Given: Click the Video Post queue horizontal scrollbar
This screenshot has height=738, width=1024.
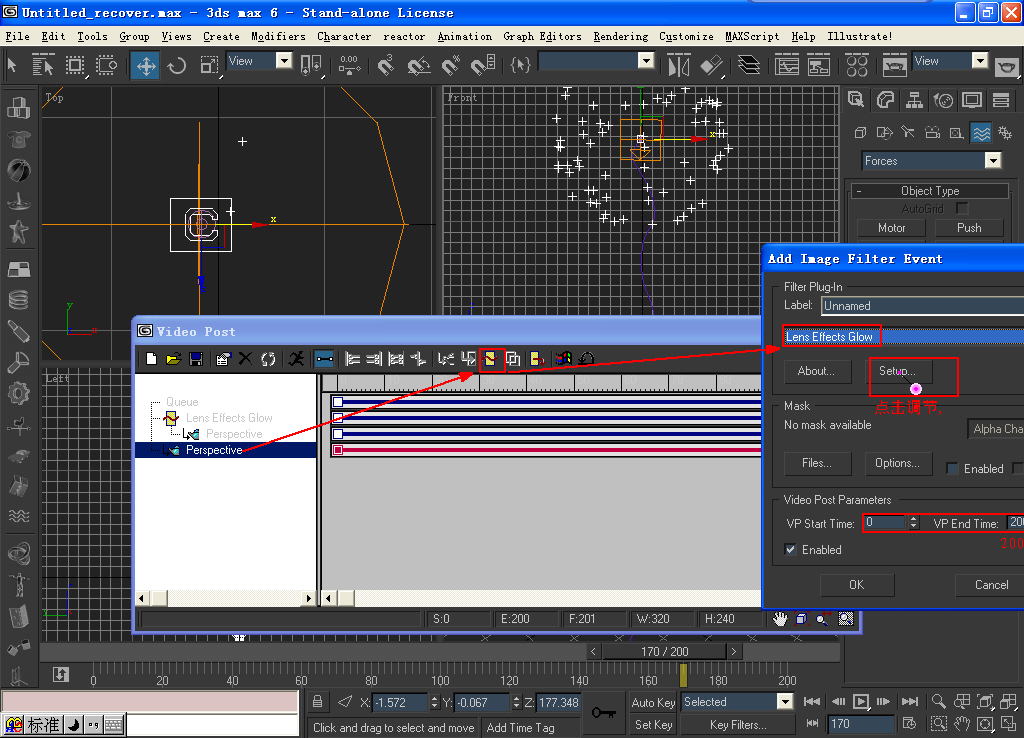Looking at the screenshot, I should (226, 598).
